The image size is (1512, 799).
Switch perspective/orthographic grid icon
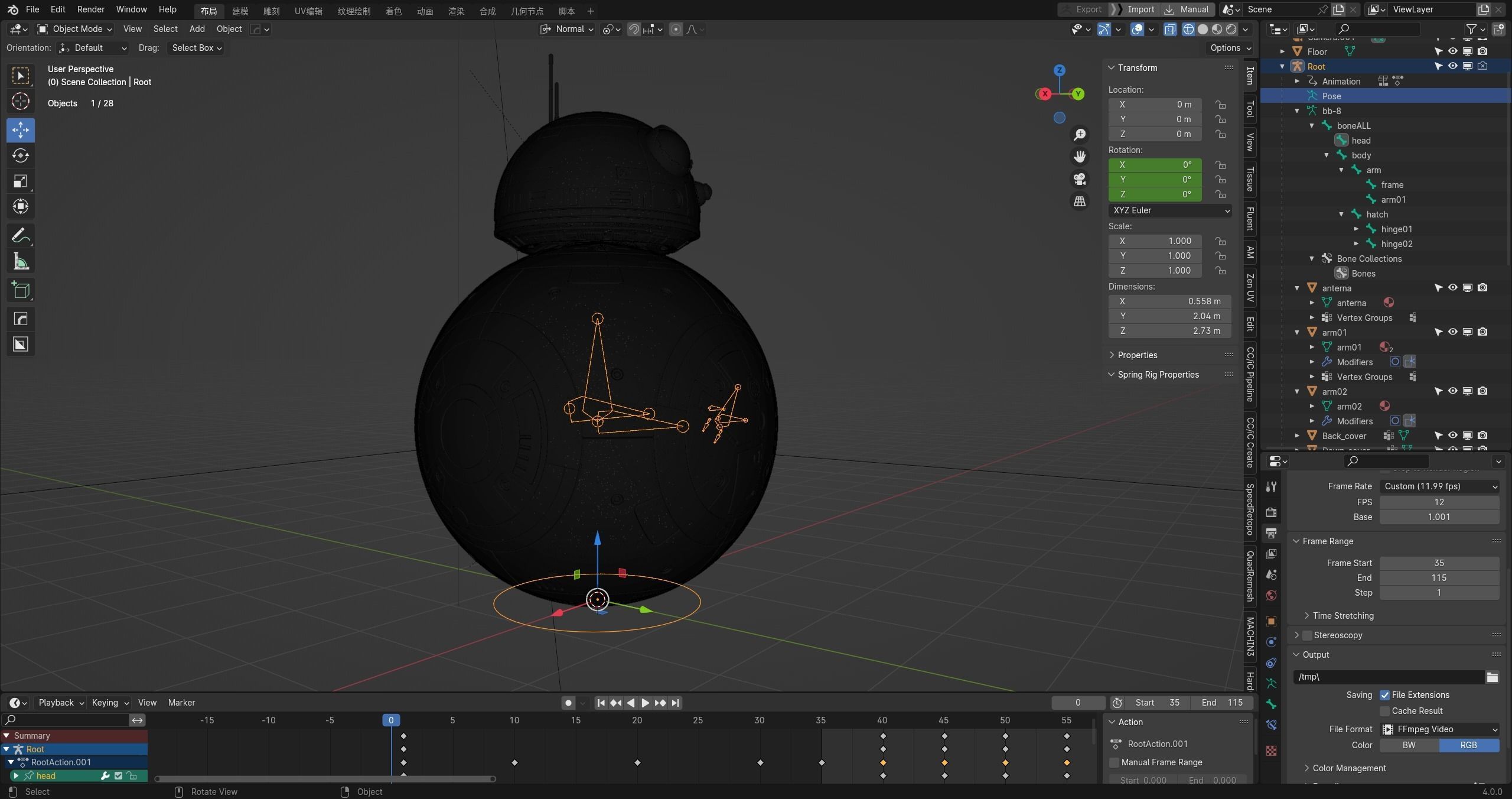click(x=1080, y=202)
